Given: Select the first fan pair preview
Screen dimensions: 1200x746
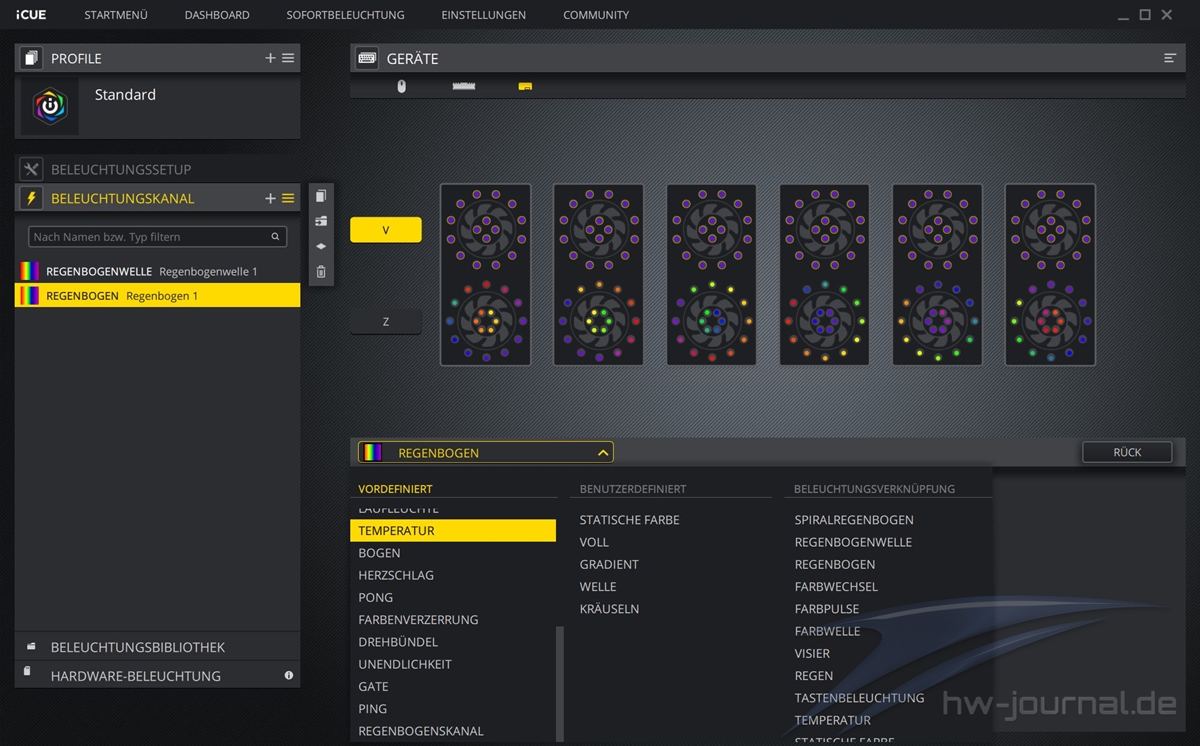Looking at the screenshot, I should (485, 274).
